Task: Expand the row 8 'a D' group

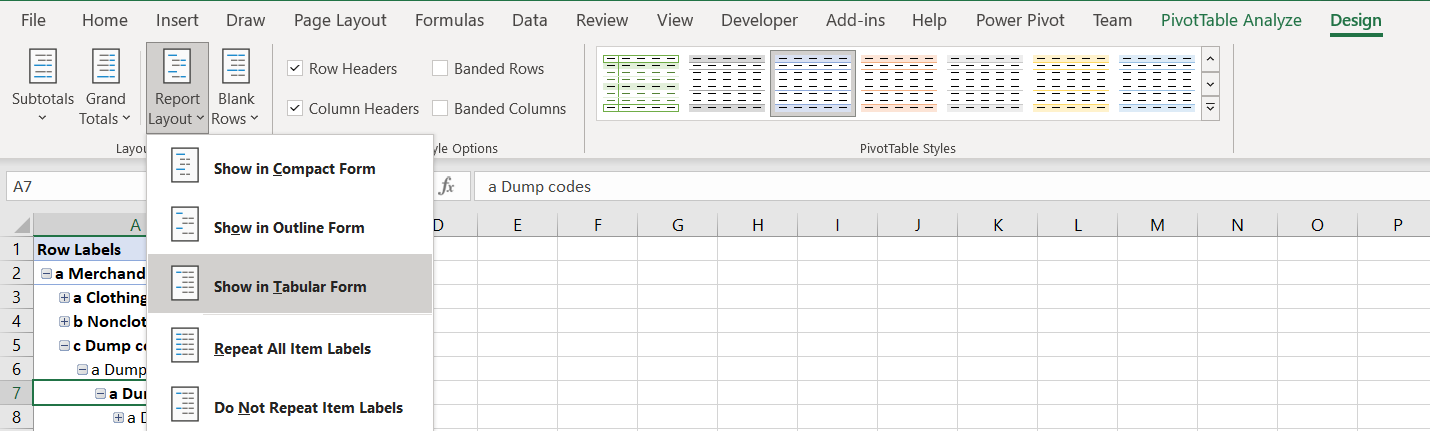Action: coord(118,417)
